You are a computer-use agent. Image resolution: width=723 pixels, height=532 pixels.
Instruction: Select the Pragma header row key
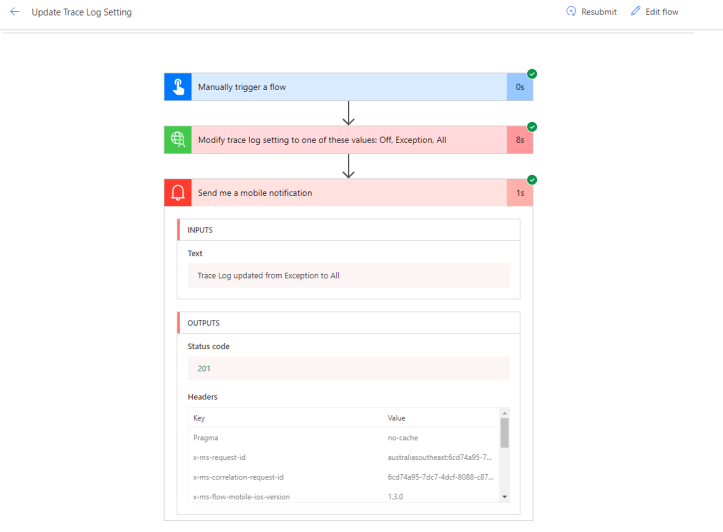pyautogui.click(x=206, y=437)
